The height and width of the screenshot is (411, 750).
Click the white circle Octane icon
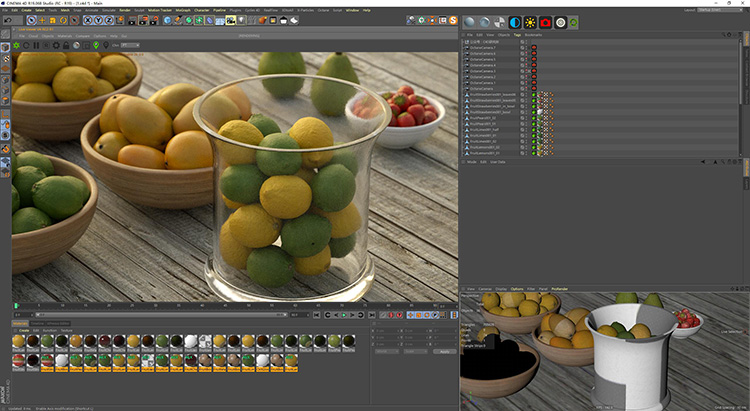(x=560, y=22)
